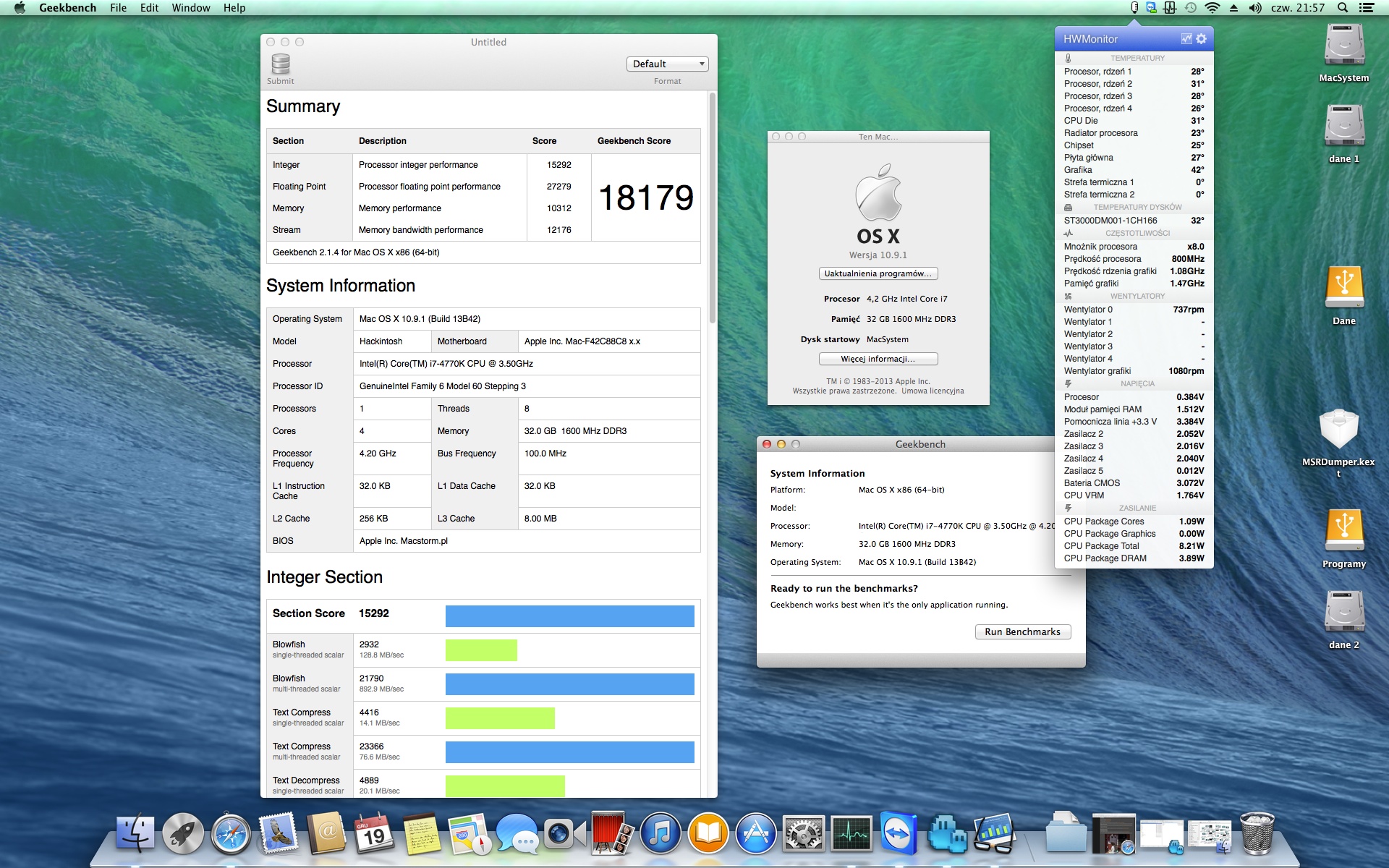Open the folder stack in the Dock
1389x868 pixels.
coord(1066,834)
